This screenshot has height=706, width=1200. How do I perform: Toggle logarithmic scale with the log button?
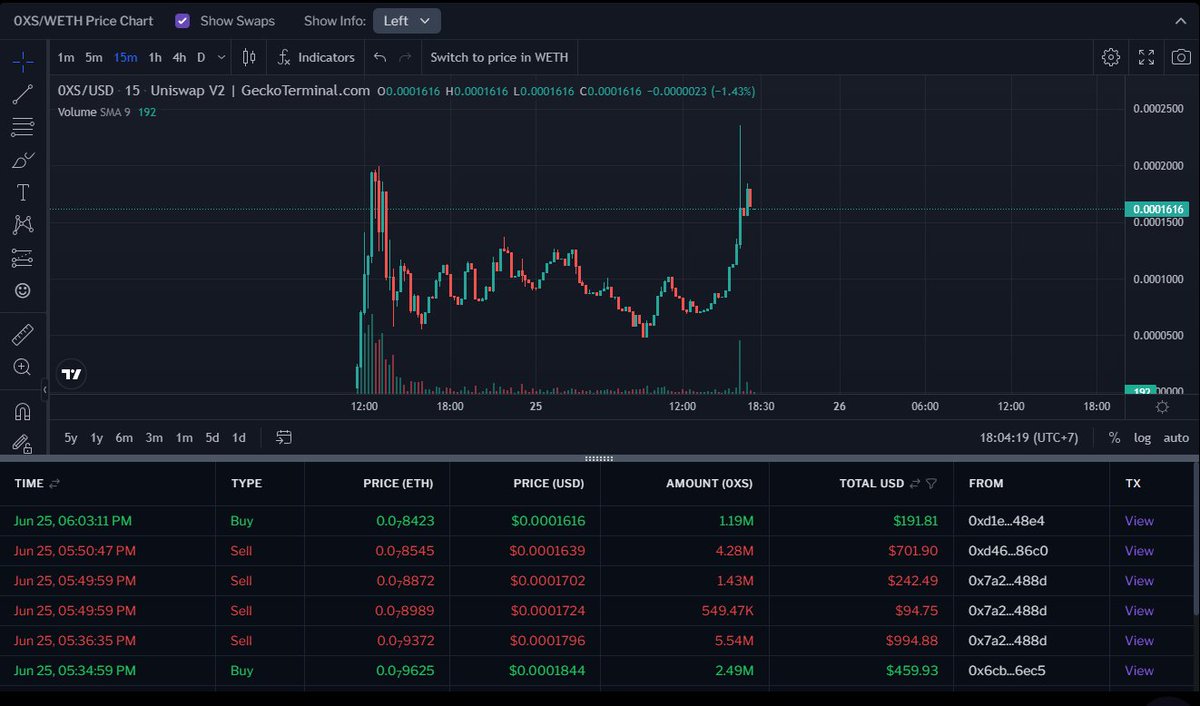(1143, 437)
